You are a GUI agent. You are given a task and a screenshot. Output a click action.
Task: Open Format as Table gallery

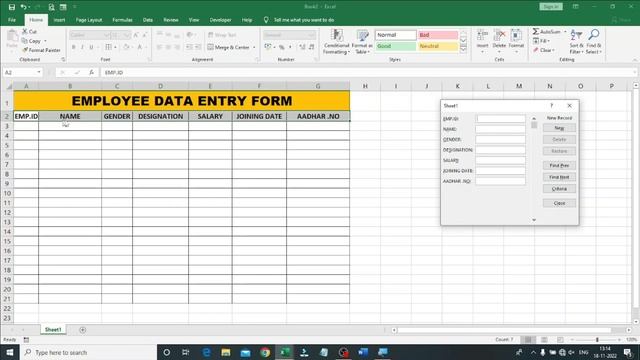click(362, 42)
